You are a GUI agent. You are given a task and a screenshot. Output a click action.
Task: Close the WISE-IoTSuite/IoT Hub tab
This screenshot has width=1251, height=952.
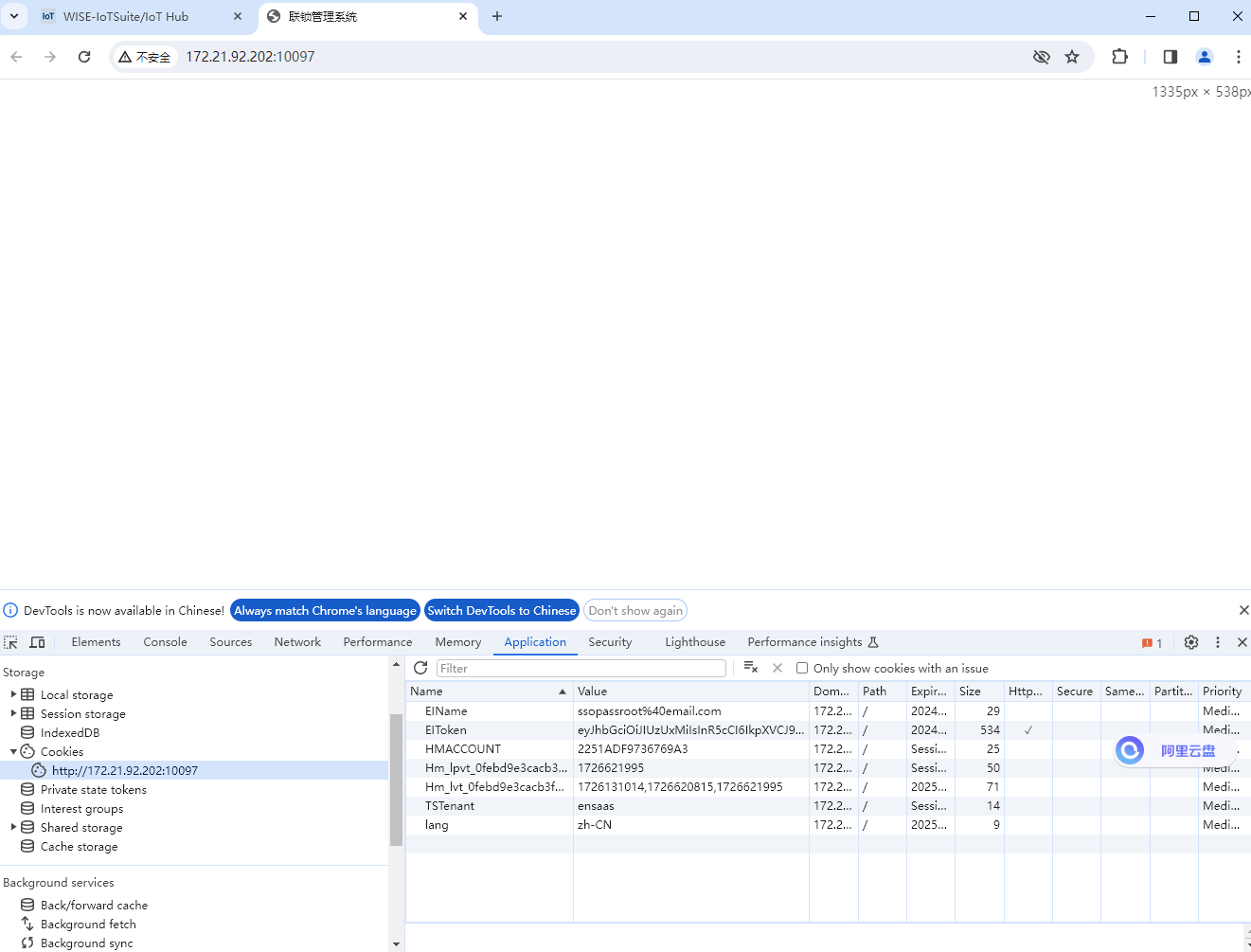coord(238,16)
